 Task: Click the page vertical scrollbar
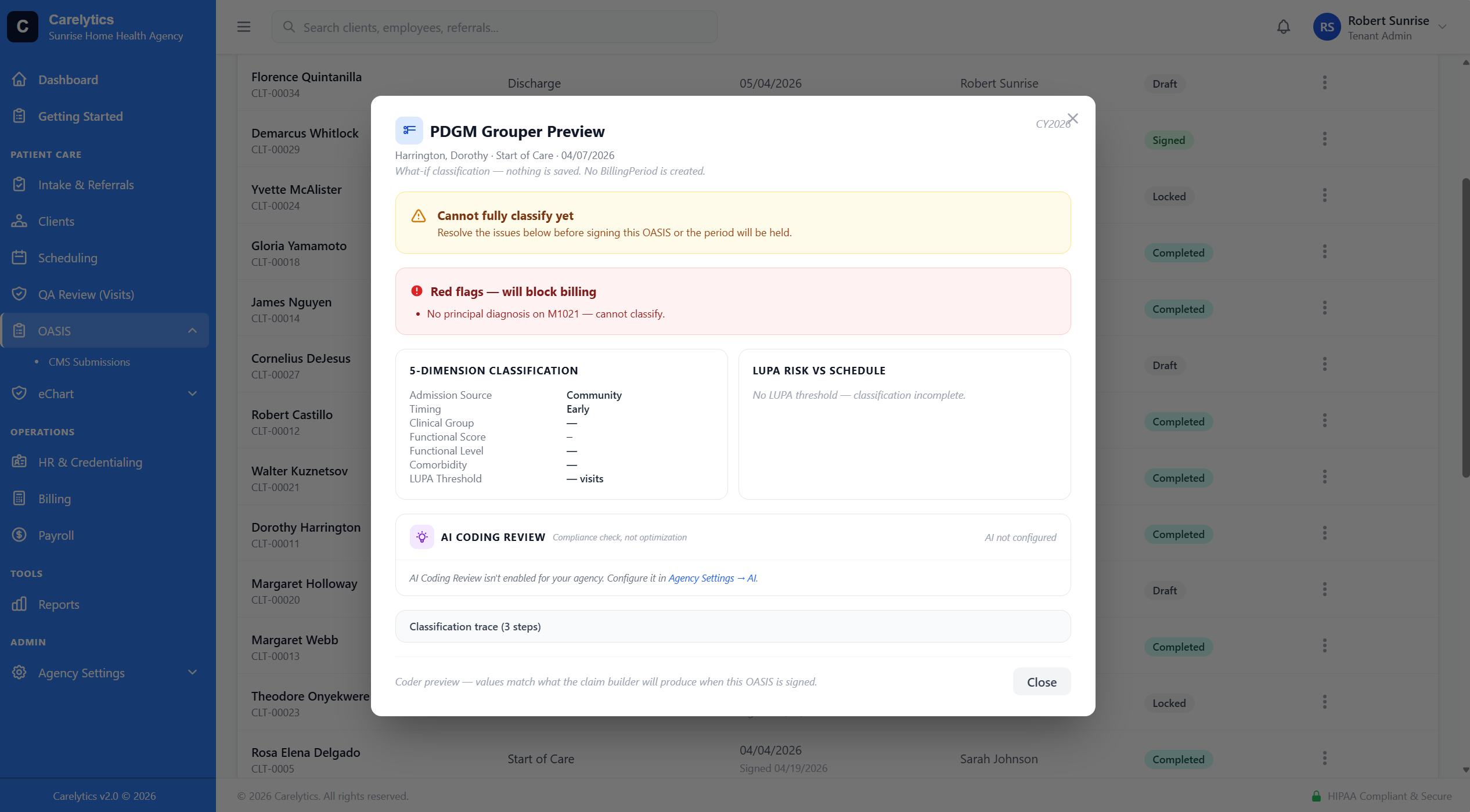tap(1465, 328)
